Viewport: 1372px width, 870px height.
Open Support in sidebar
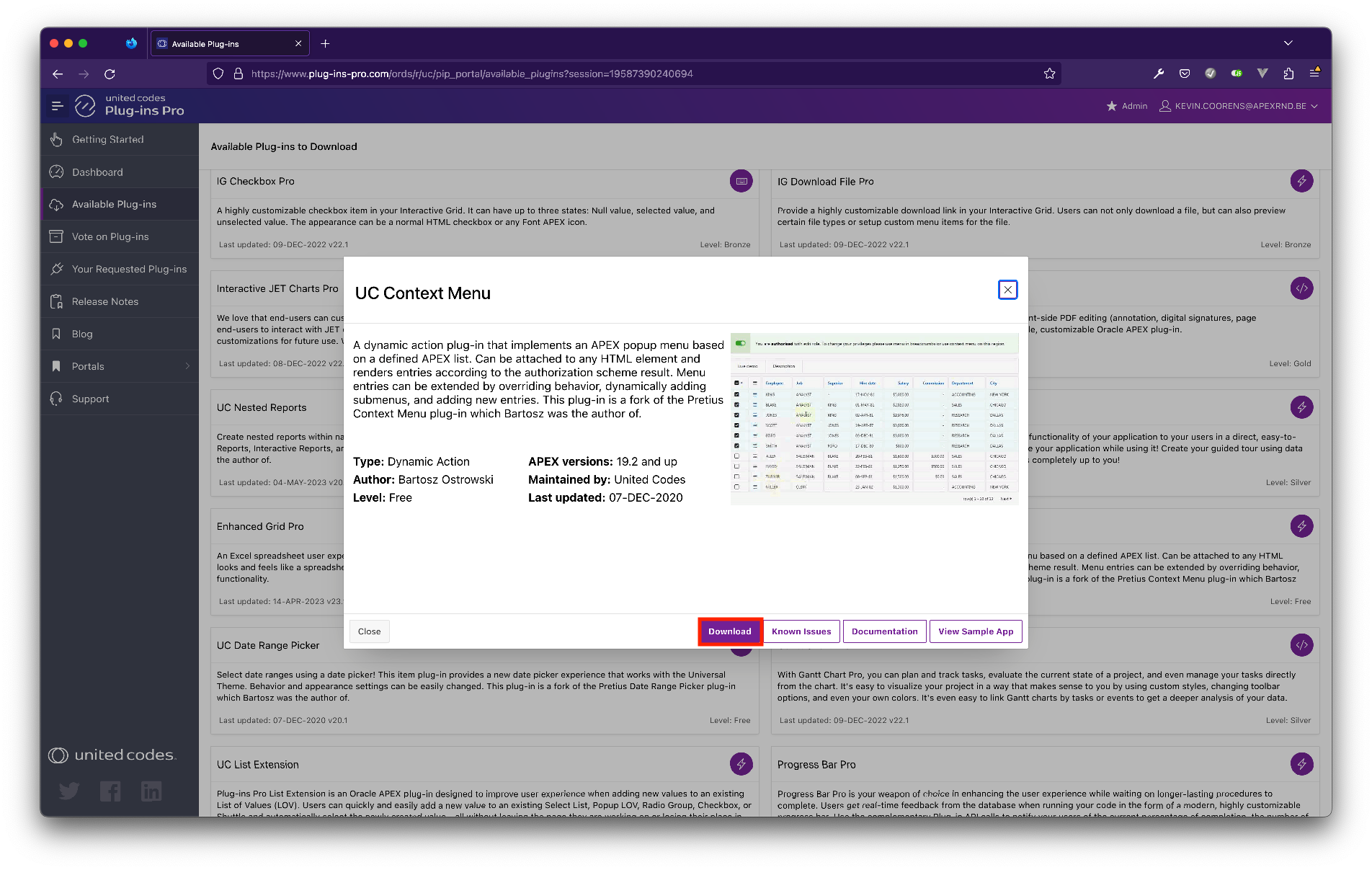coord(120,399)
